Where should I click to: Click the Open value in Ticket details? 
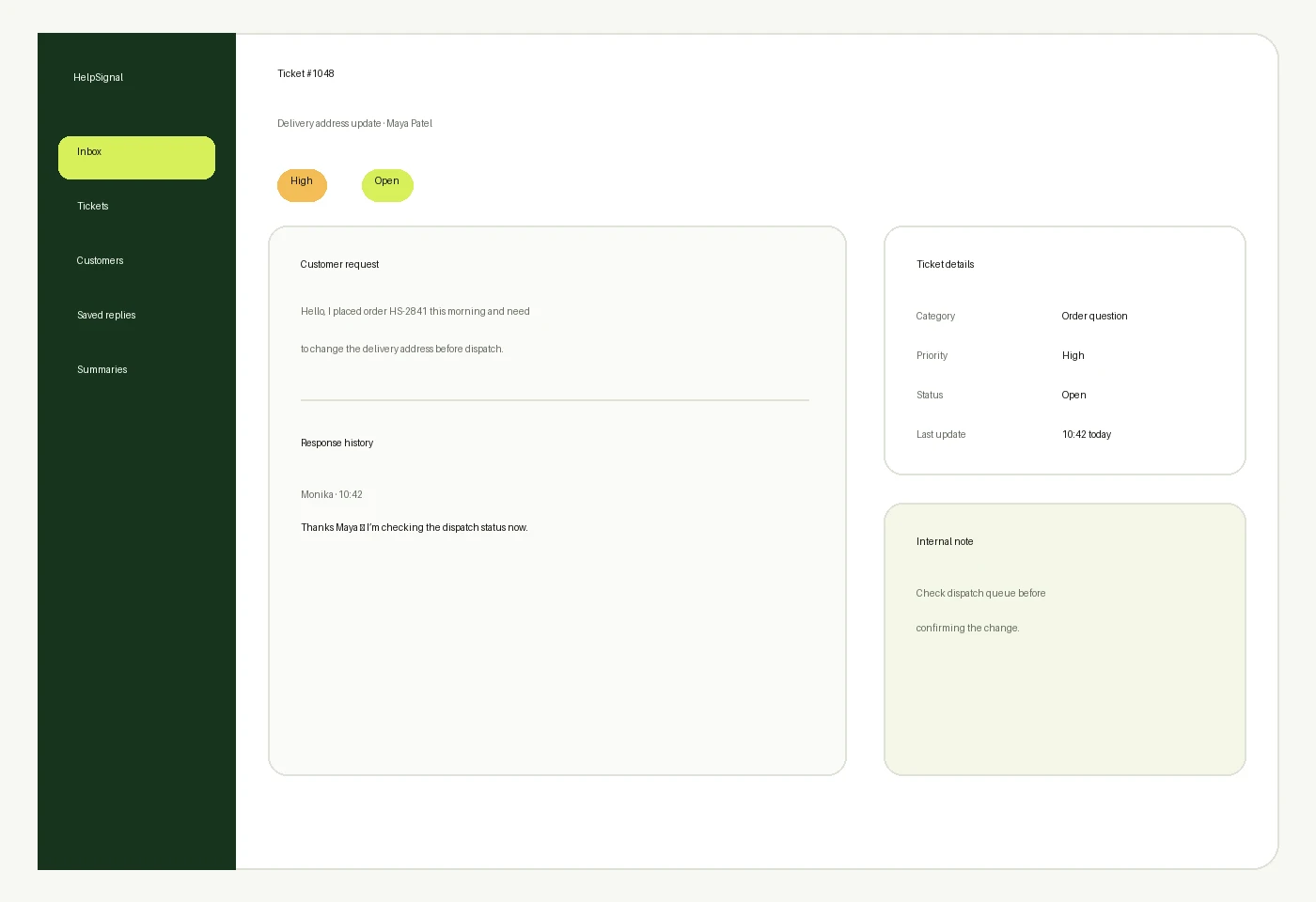coord(1074,395)
